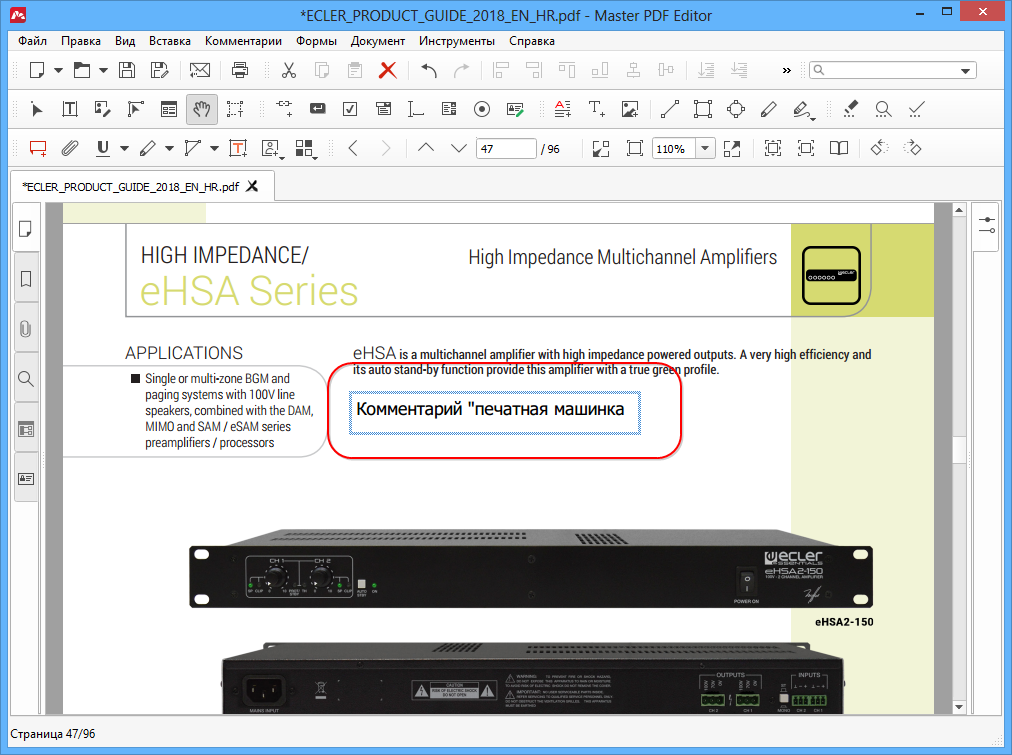Add a sticky note comment

(38, 148)
